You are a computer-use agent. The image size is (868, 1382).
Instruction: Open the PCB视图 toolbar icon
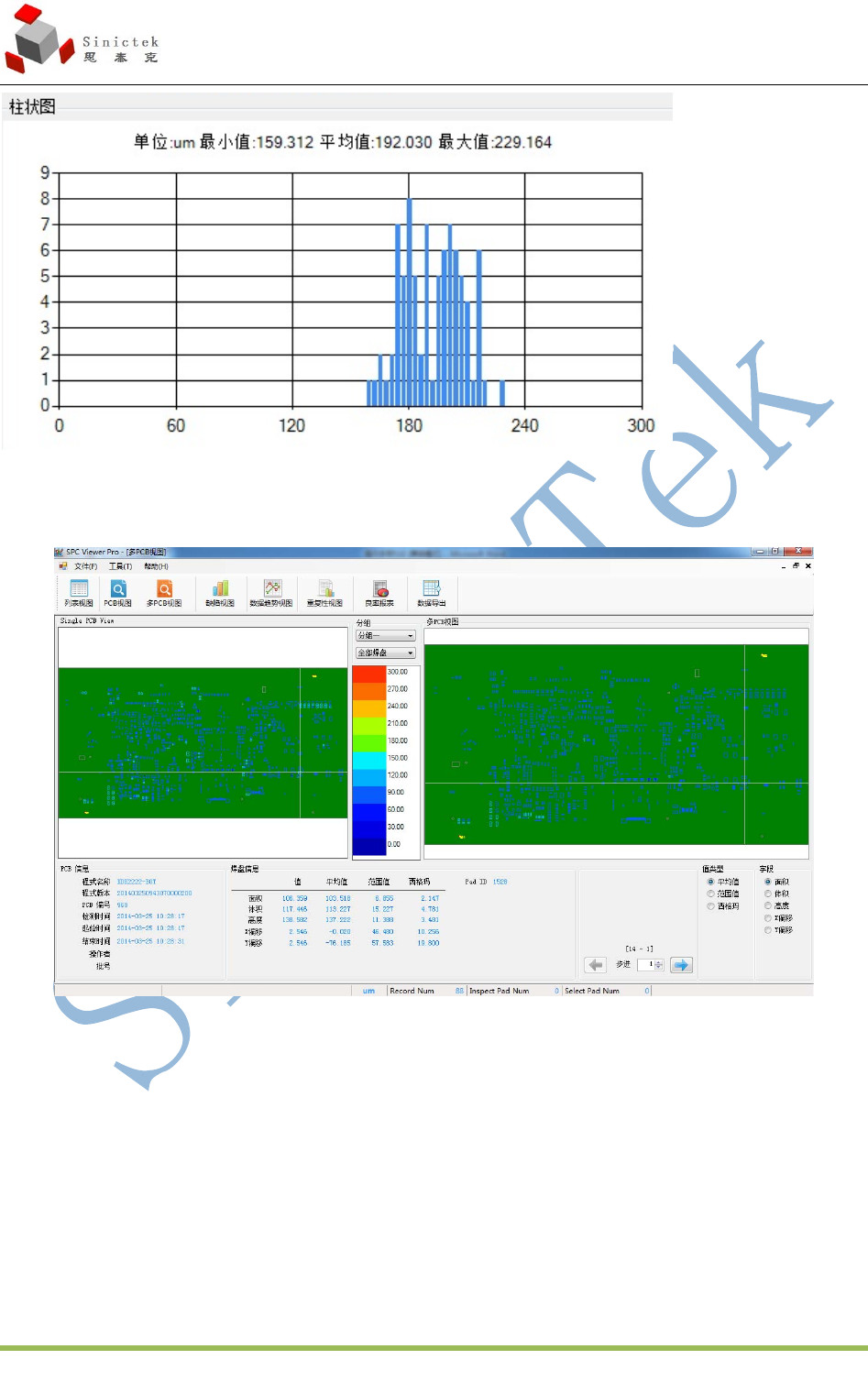pyautogui.click(x=118, y=593)
